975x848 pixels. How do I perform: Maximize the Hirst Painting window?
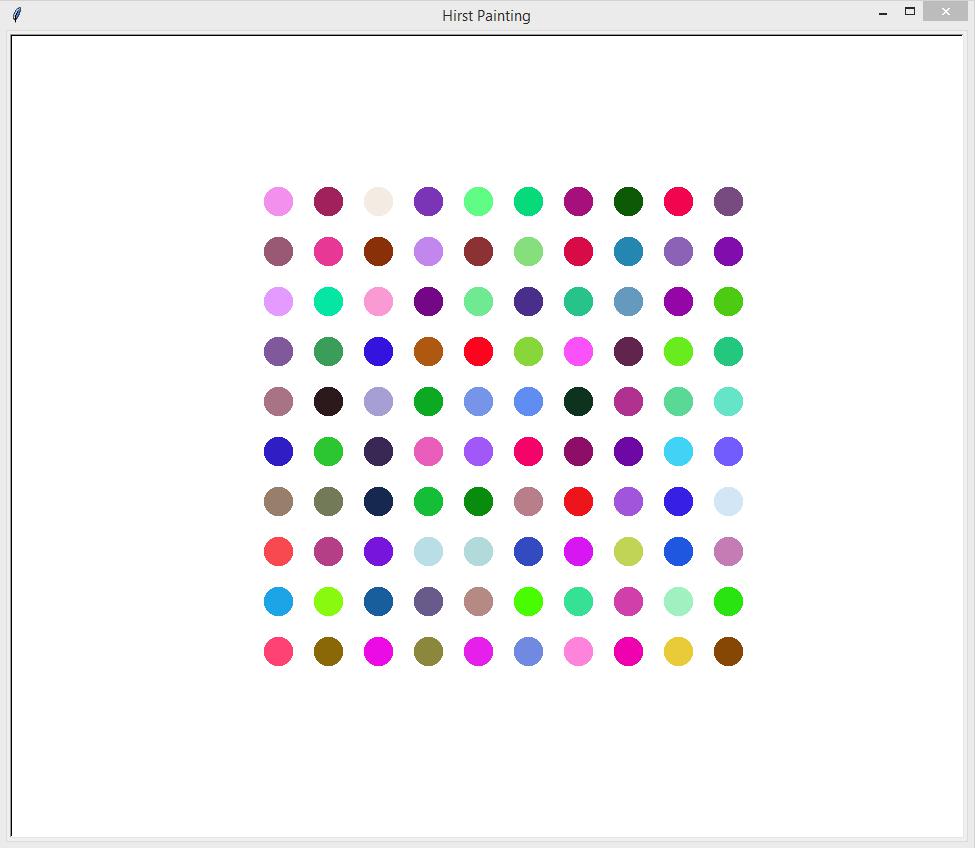point(911,11)
